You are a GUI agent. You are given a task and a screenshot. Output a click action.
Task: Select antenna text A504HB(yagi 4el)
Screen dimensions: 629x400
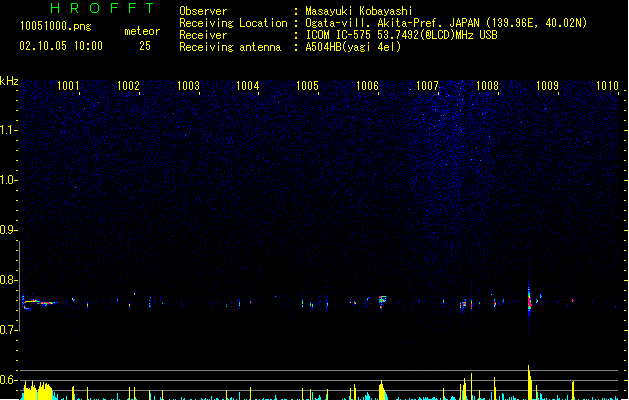(353, 47)
